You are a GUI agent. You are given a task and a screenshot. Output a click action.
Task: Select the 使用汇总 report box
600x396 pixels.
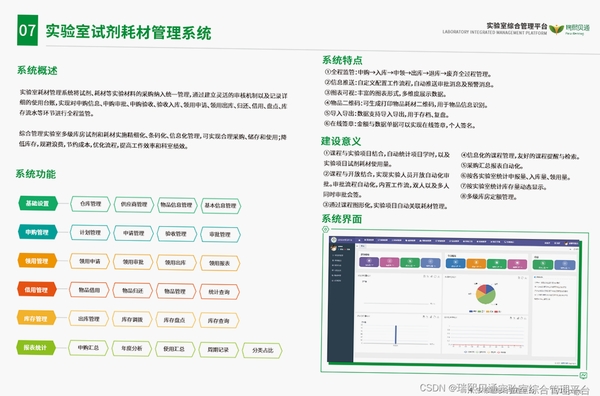click(x=175, y=349)
